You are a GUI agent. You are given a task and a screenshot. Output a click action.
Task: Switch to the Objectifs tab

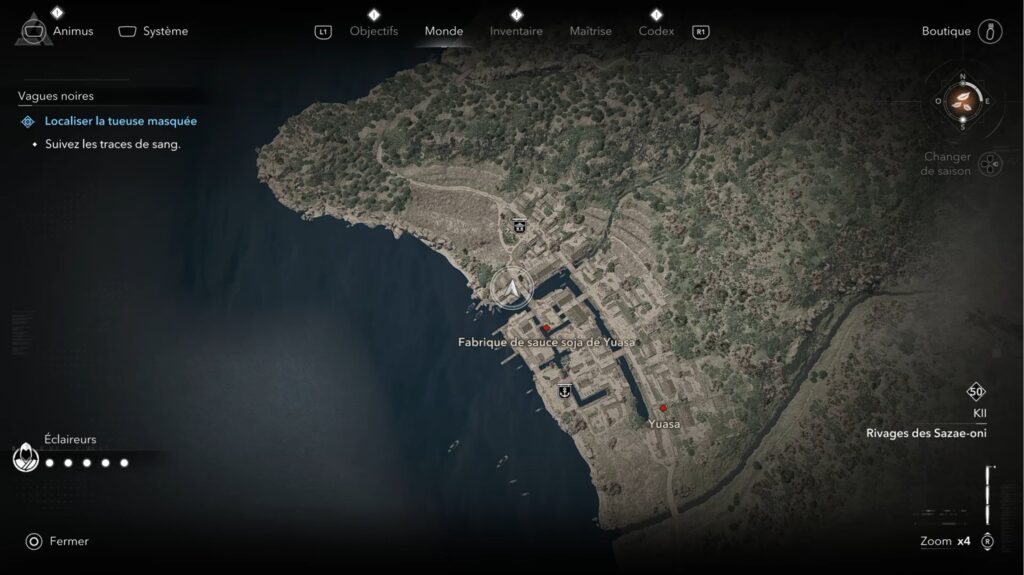click(x=374, y=31)
